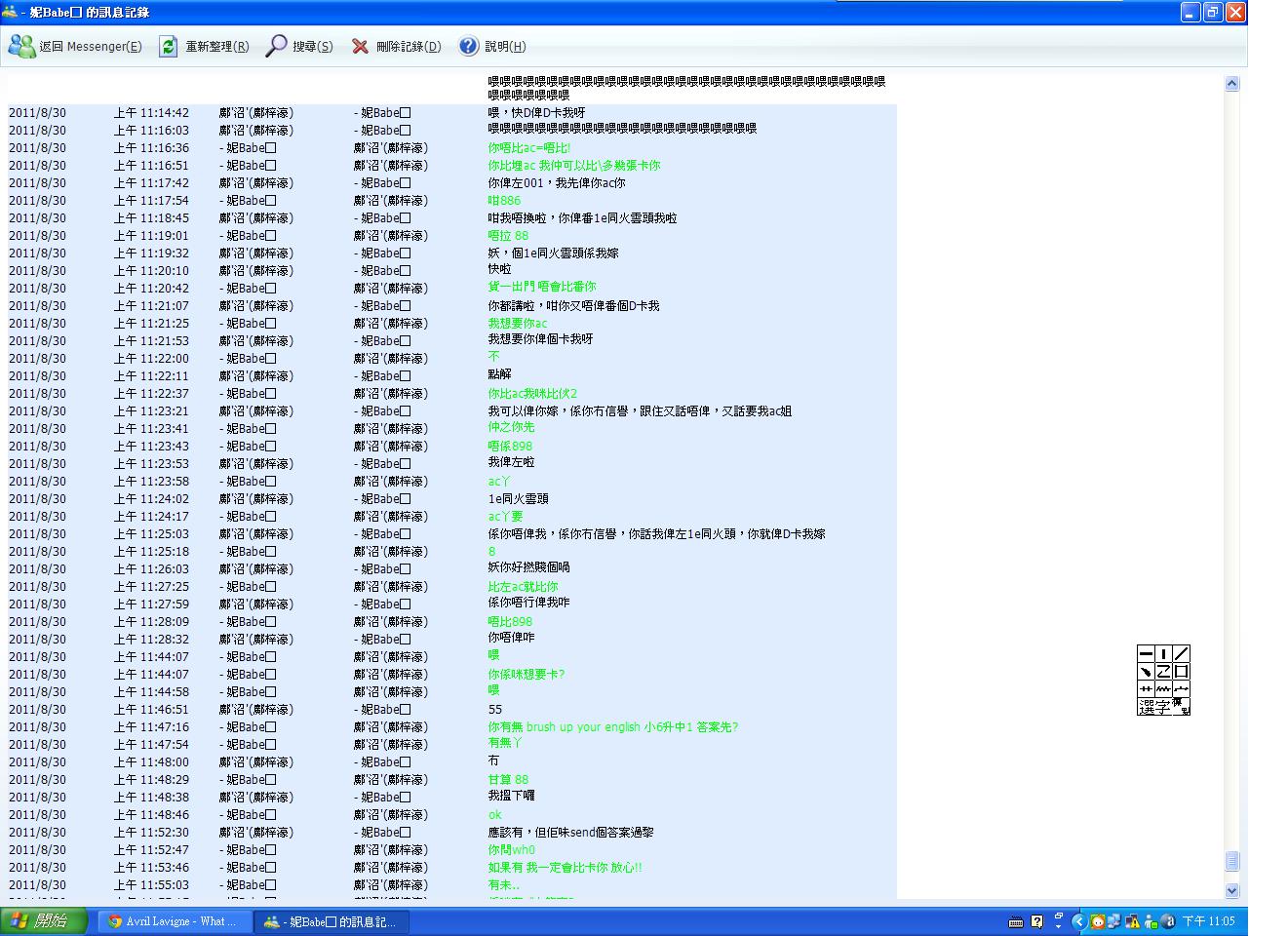The height and width of the screenshot is (936, 1288).
Task: Select 妮Babe 訊息記錄 taskbar button
Action: pos(331,921)
